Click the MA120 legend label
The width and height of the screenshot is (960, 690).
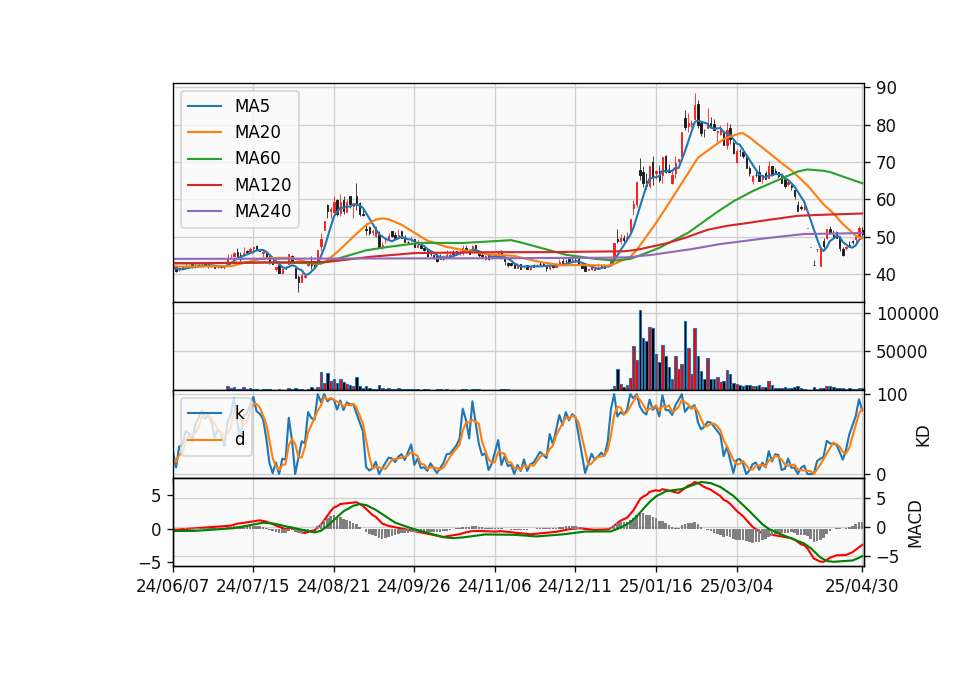click(263, 185)
